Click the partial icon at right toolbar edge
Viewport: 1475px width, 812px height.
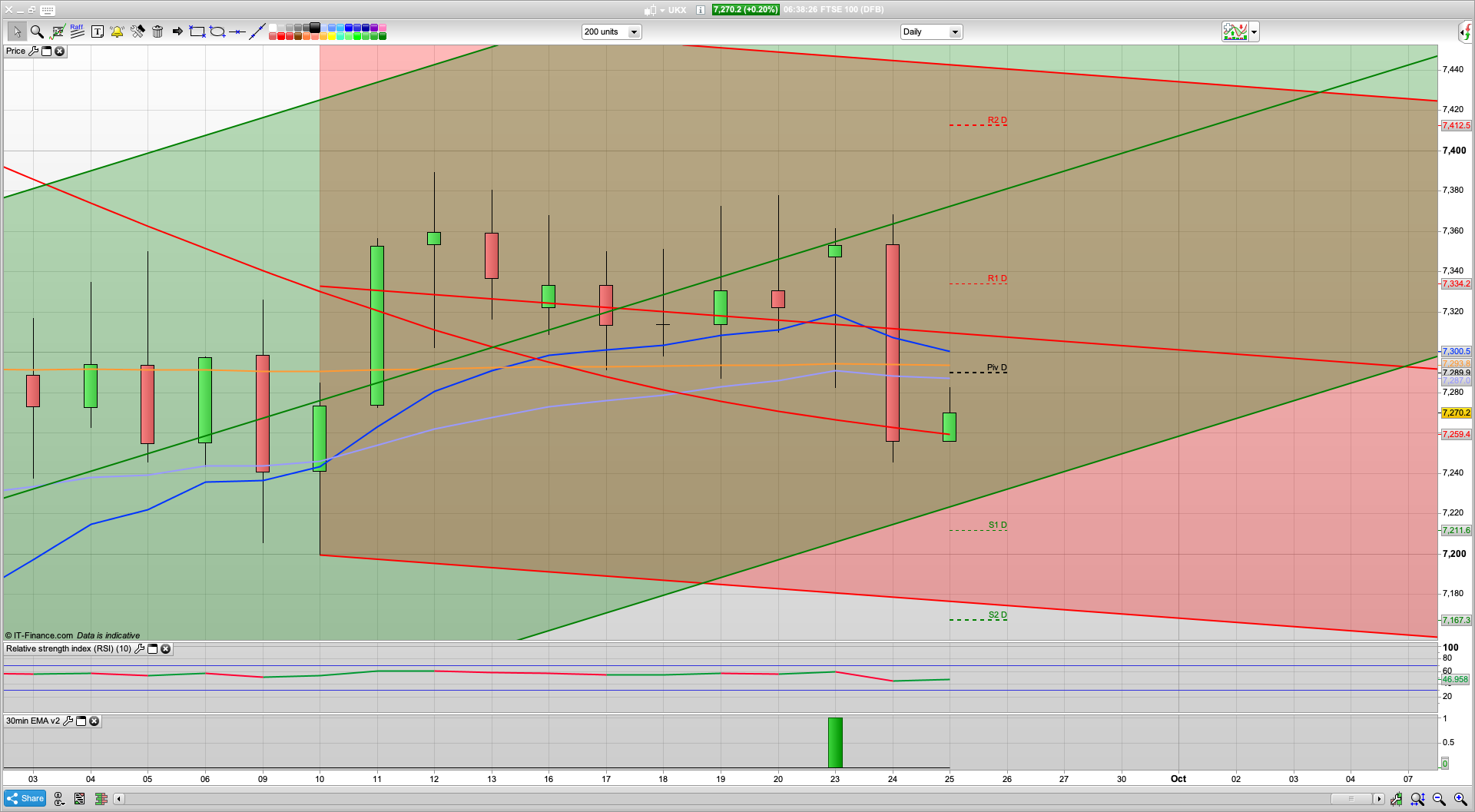[1467, 32]
